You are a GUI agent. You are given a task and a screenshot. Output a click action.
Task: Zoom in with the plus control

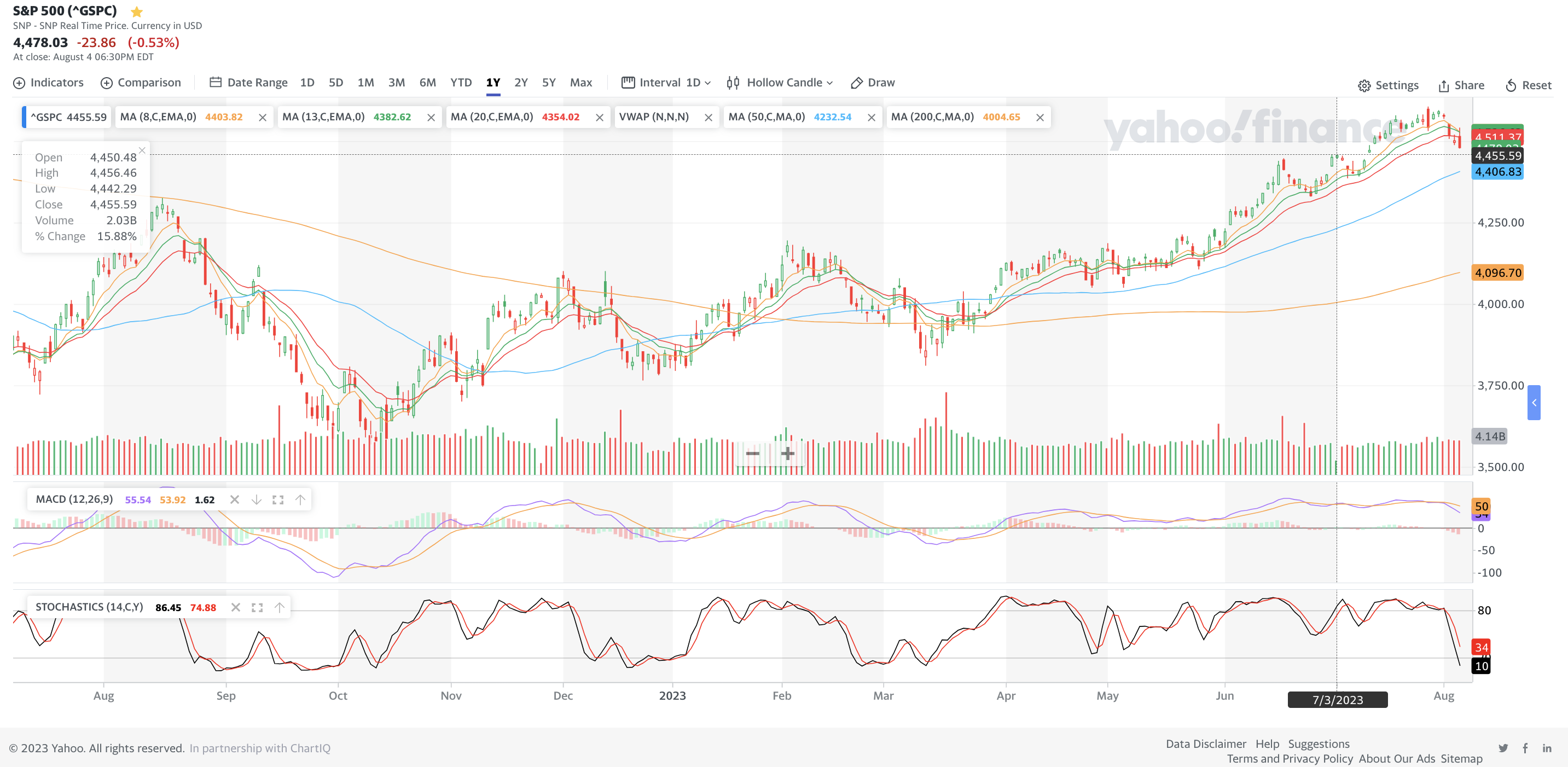pos(787,454)
